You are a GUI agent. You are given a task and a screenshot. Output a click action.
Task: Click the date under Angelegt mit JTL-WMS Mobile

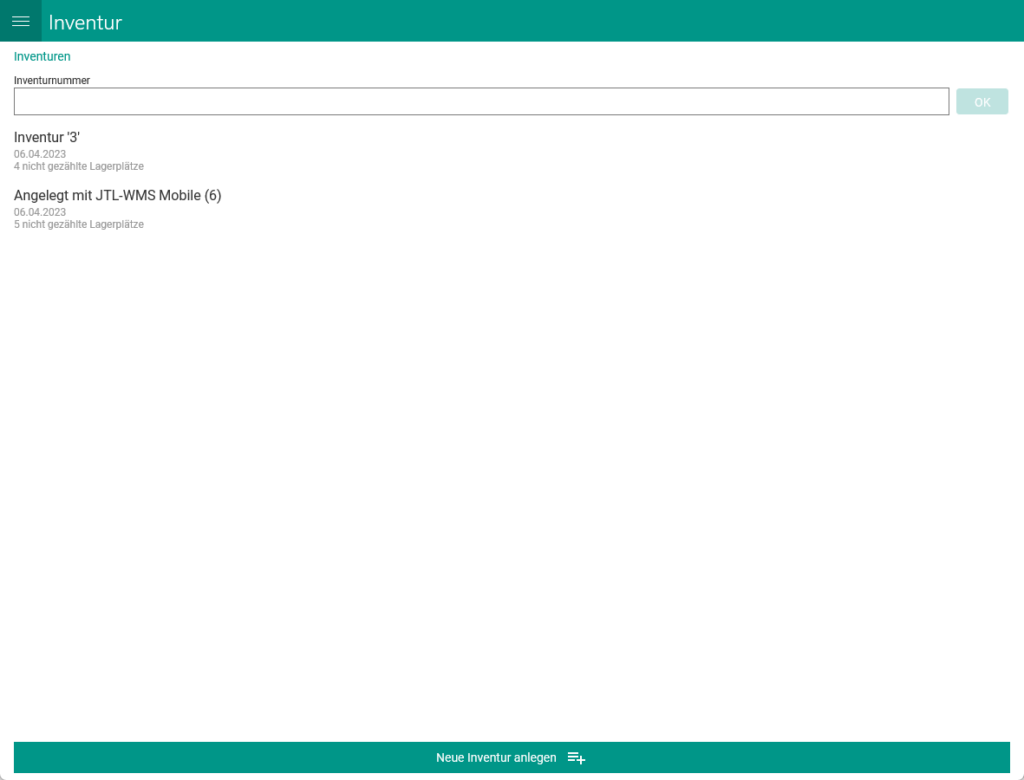(40, 212)
